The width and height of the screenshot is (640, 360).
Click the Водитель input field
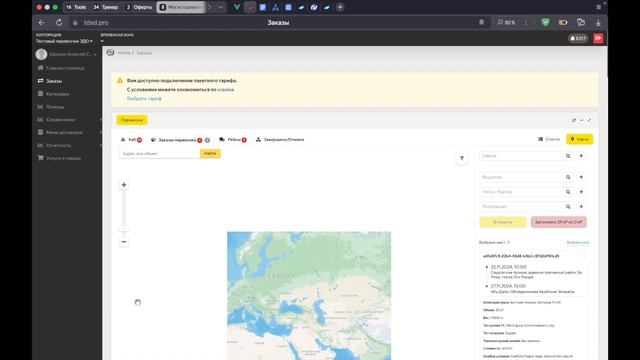coord(521,177)
